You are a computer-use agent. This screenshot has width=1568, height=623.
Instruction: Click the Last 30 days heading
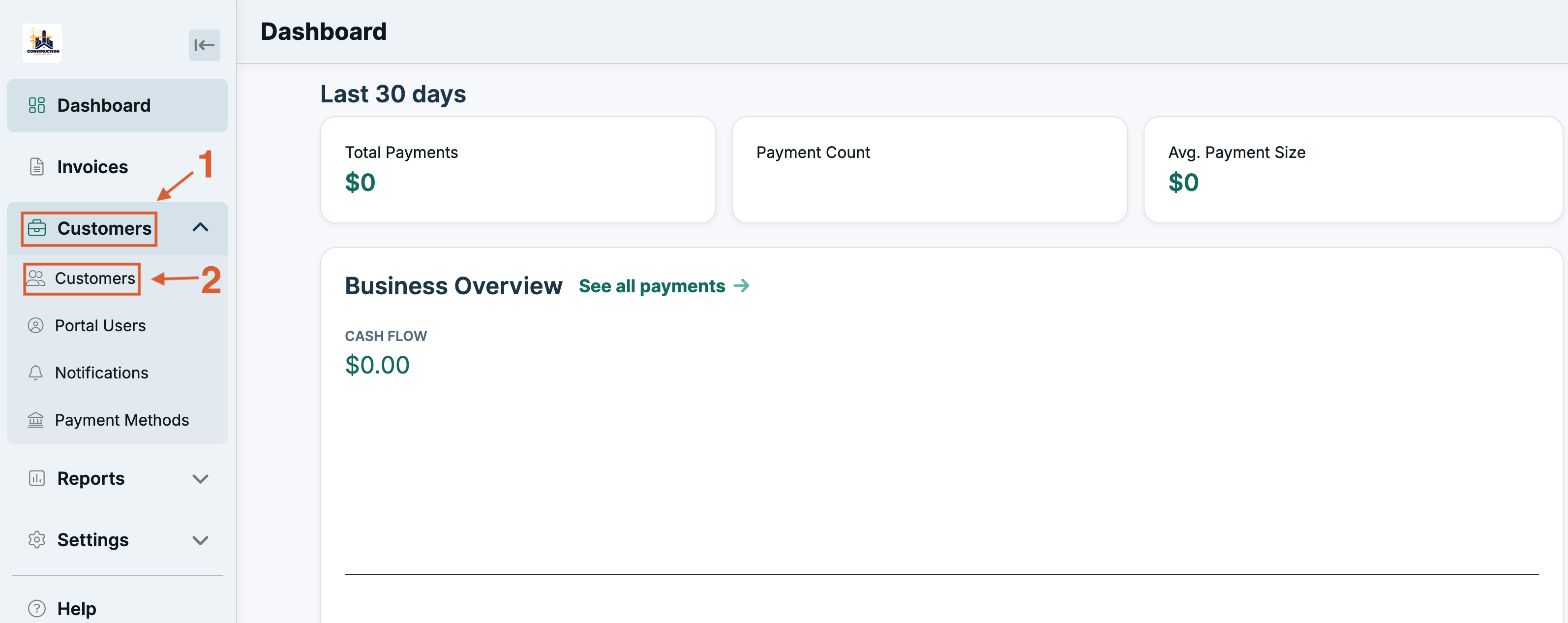393,94
